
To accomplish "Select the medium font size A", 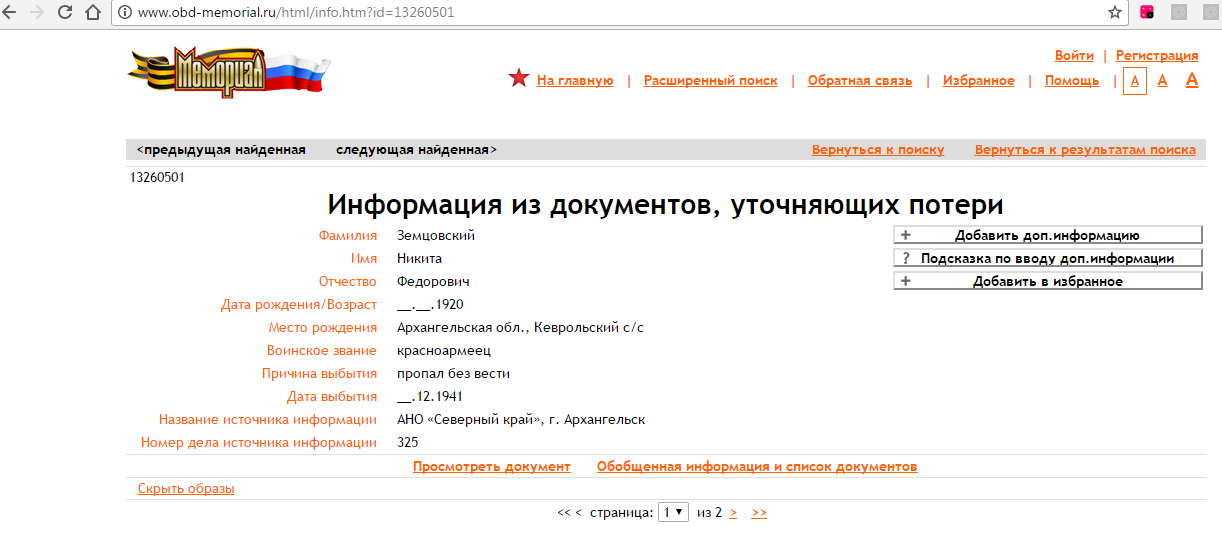I will [x=1162, y=81].
